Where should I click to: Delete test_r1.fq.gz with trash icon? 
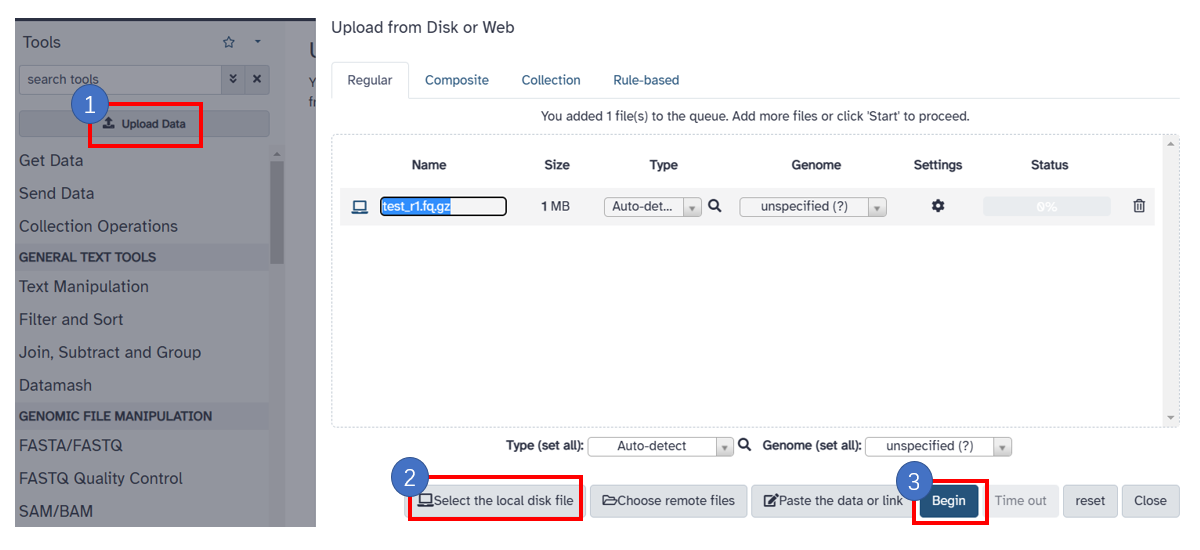point(1139,206)
